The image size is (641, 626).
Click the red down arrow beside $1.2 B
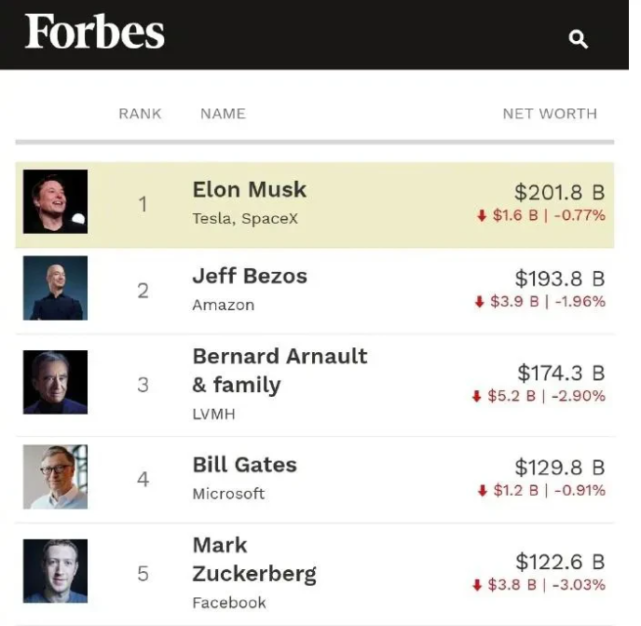point(482,491)
